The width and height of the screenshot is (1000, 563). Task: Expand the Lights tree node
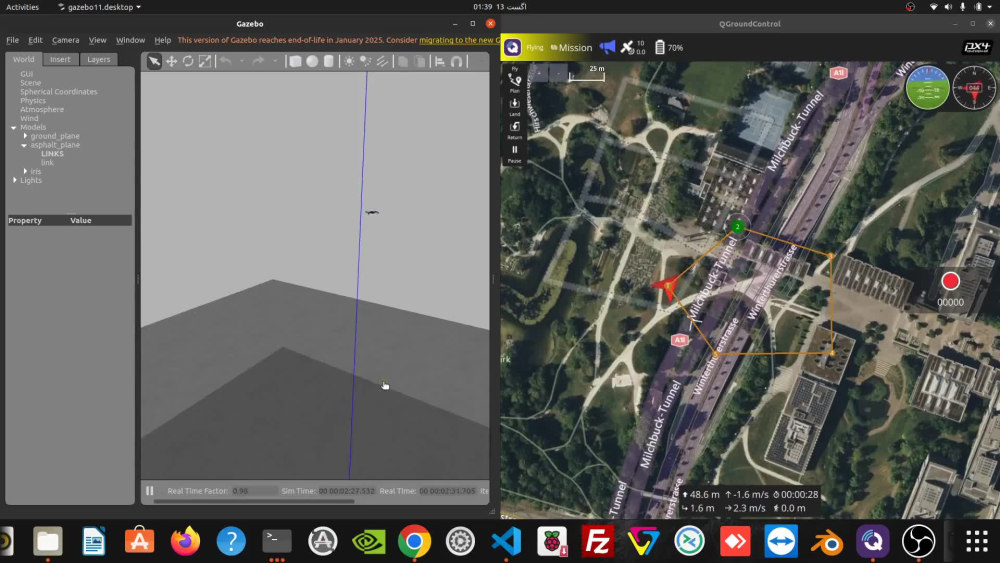(x=15, y=180)
